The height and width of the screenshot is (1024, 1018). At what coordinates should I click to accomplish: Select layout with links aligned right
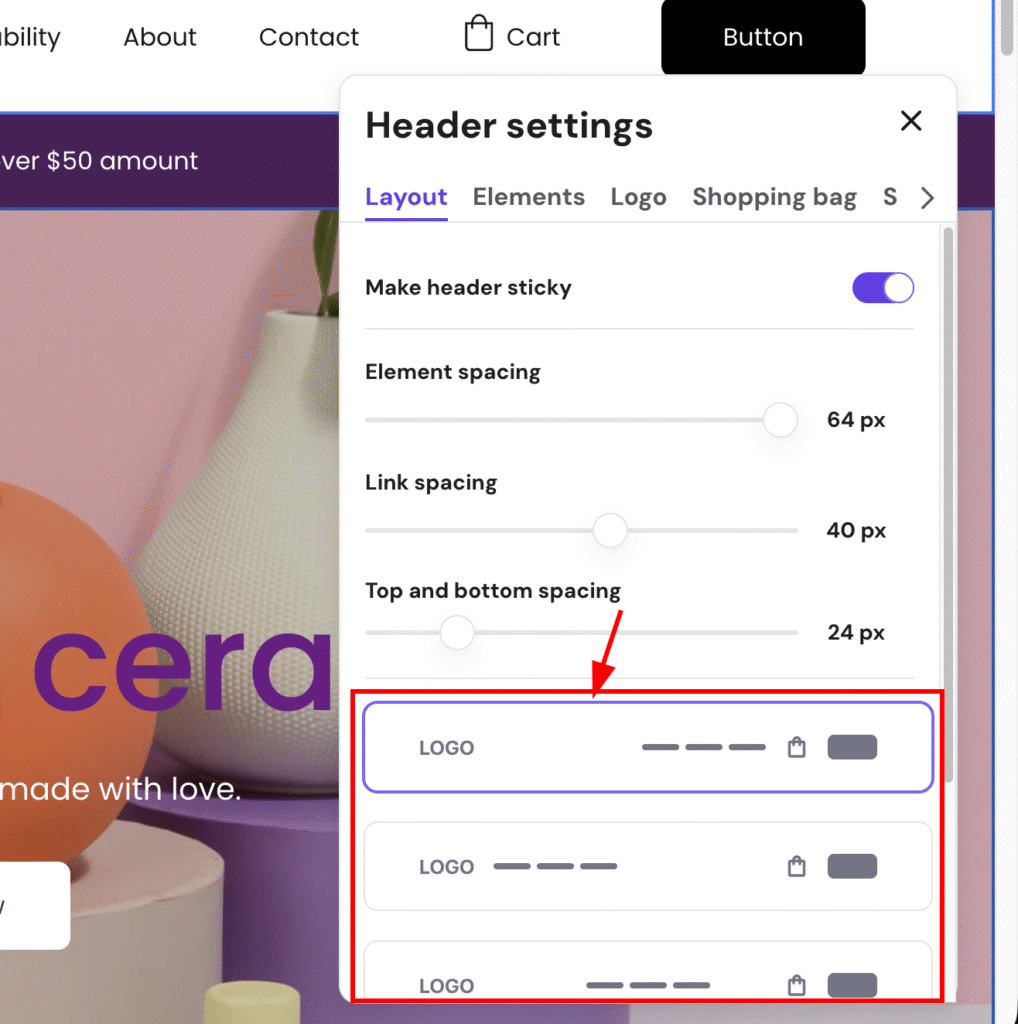tap(648, 747)
